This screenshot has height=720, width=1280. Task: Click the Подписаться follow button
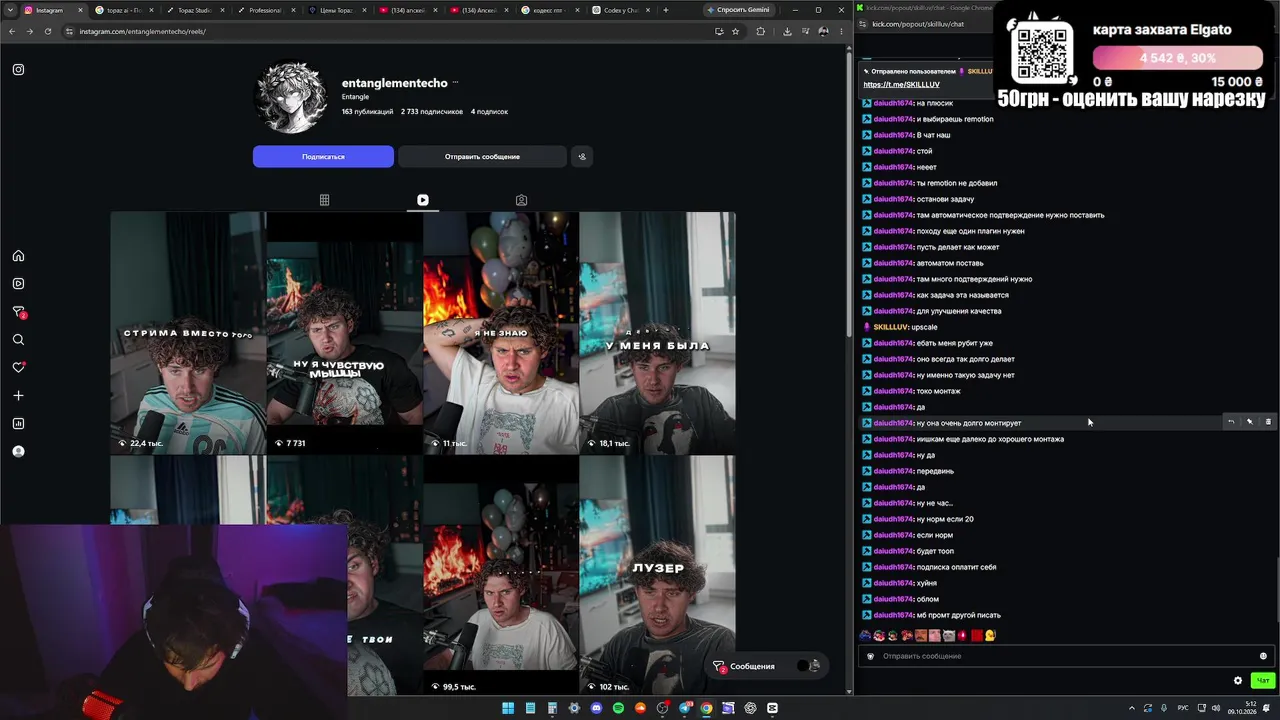323,156
